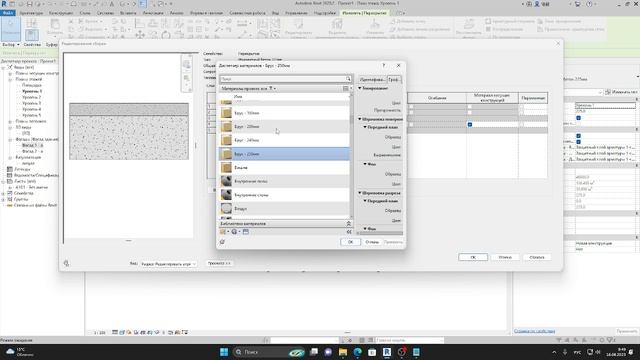Viewport: 640px width, 360px height.
Task: Switch to the Идентификация tab
Action: click(372, 80)
